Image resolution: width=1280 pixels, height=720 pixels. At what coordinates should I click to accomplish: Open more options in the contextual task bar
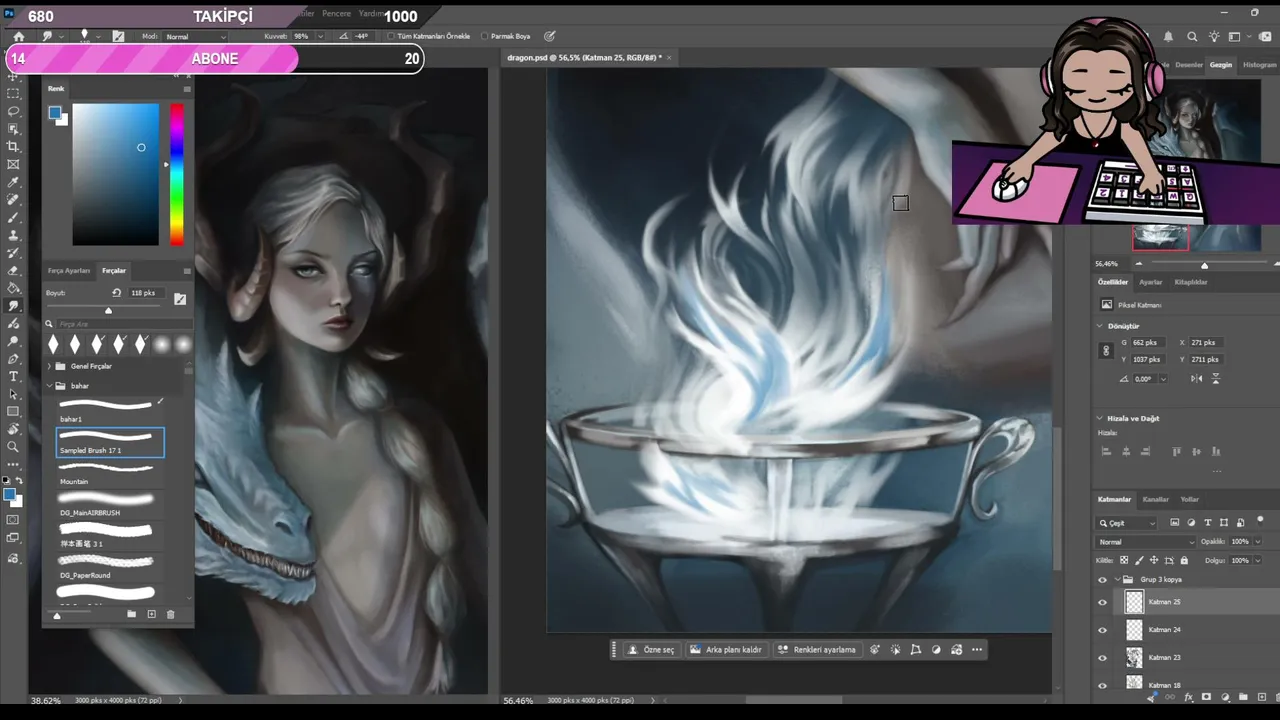point(977,649)
